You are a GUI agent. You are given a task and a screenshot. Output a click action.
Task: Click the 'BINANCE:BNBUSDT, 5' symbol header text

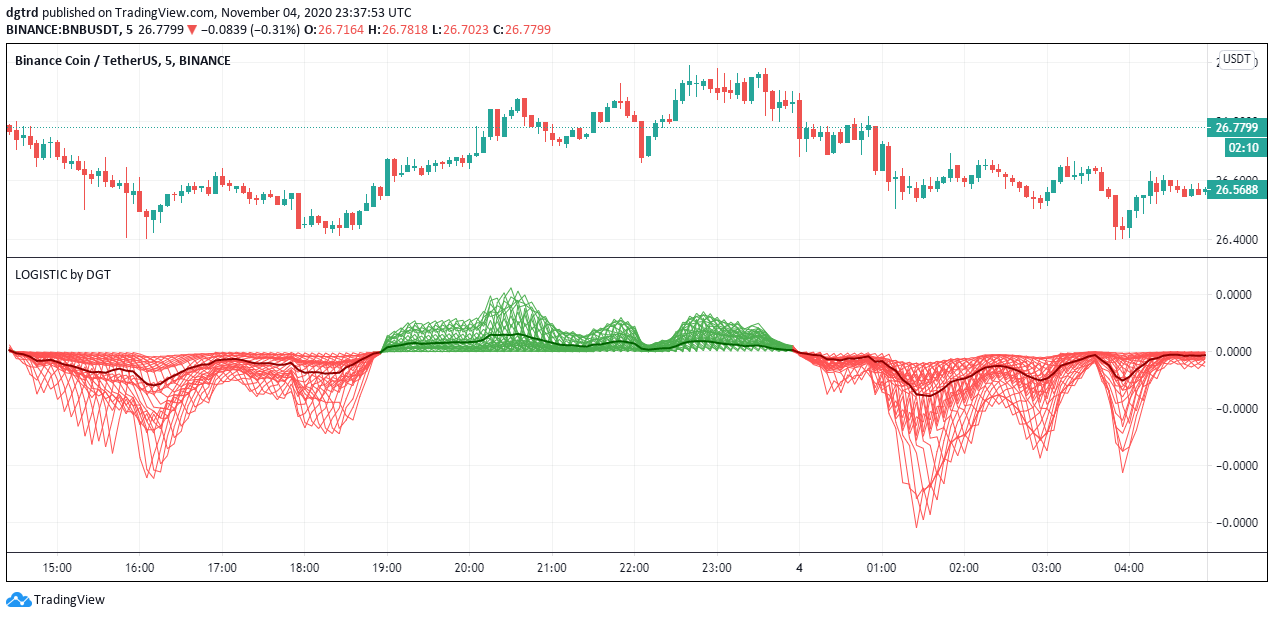(x=69, y=30)
